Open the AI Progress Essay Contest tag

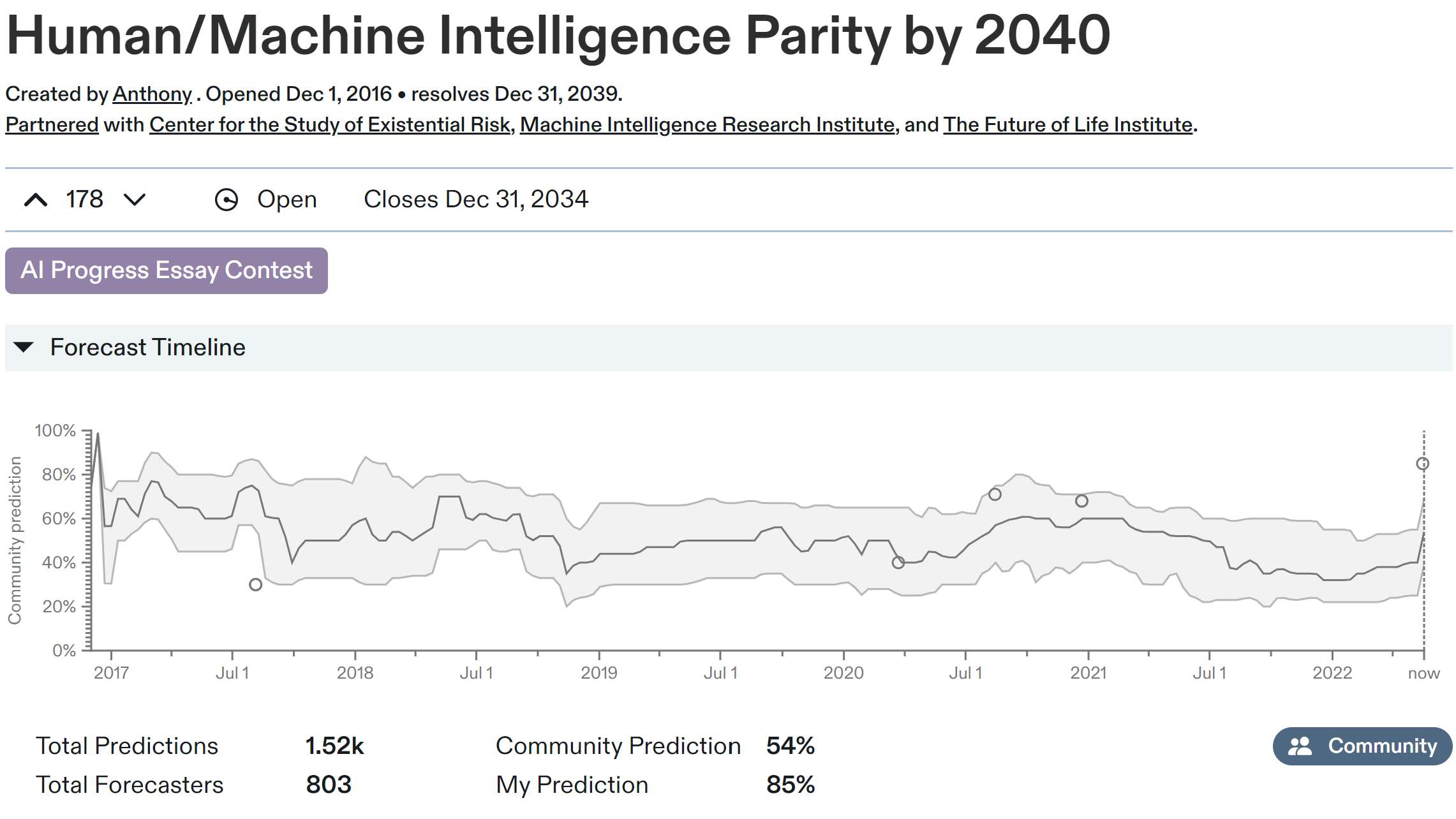(x=167, y=270)
